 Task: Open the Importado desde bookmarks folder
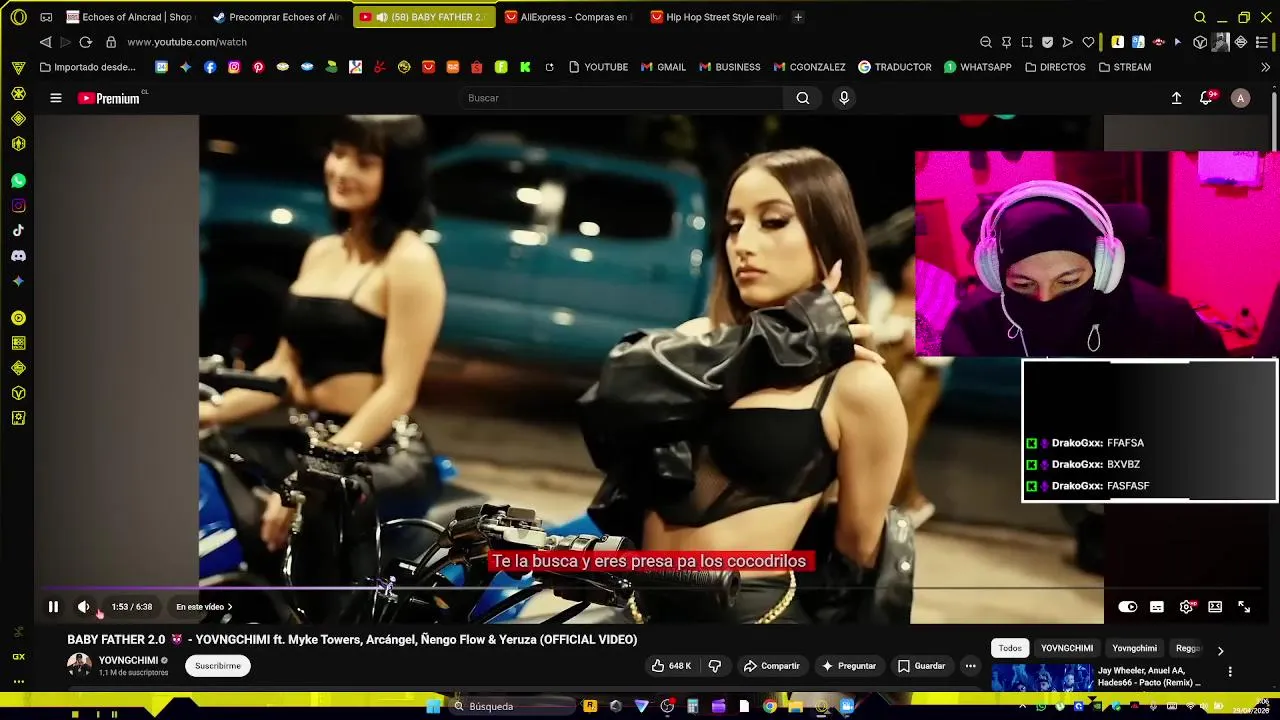coord(87,67)
